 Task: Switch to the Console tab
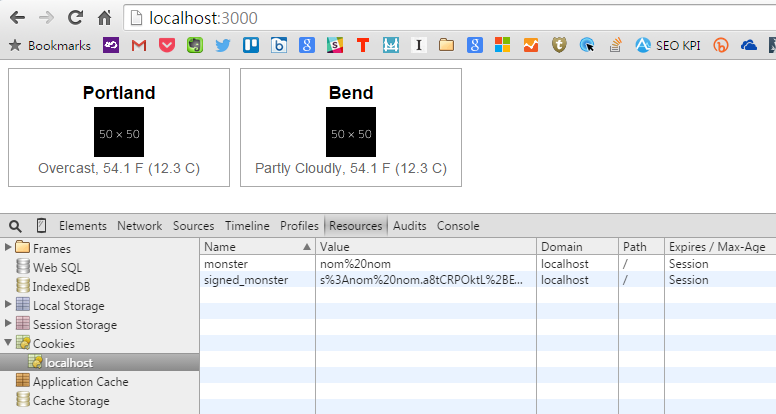click(458, 226)
